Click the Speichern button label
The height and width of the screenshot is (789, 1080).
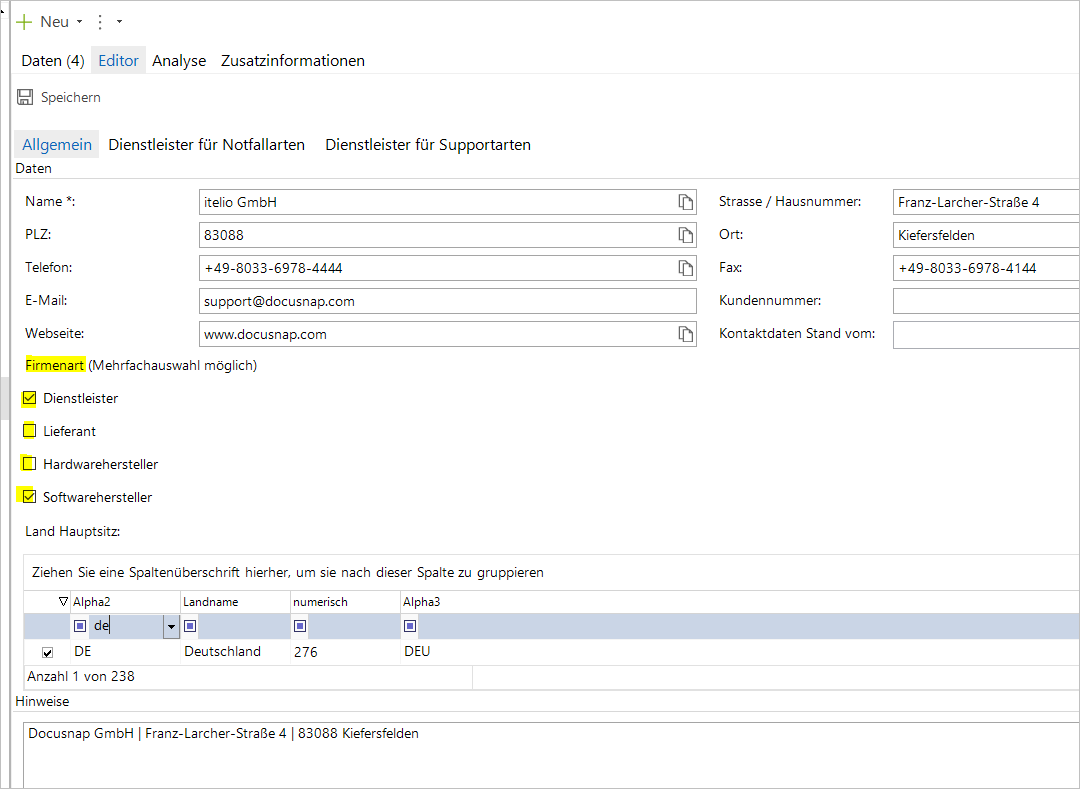click(x=70, y=97)
